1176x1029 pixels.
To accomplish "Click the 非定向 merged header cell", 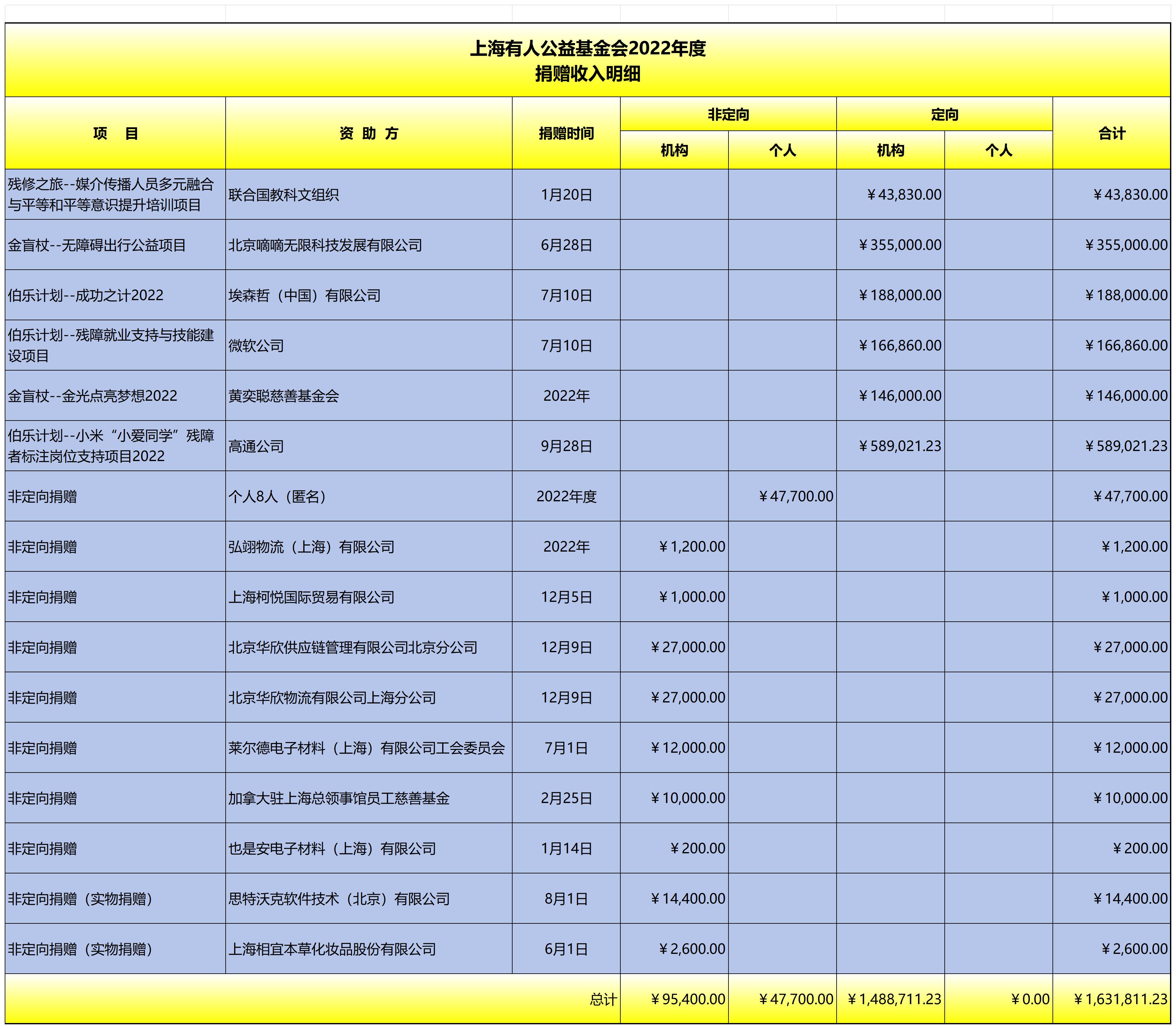I will pyautogui.click(x=728, y=114).
